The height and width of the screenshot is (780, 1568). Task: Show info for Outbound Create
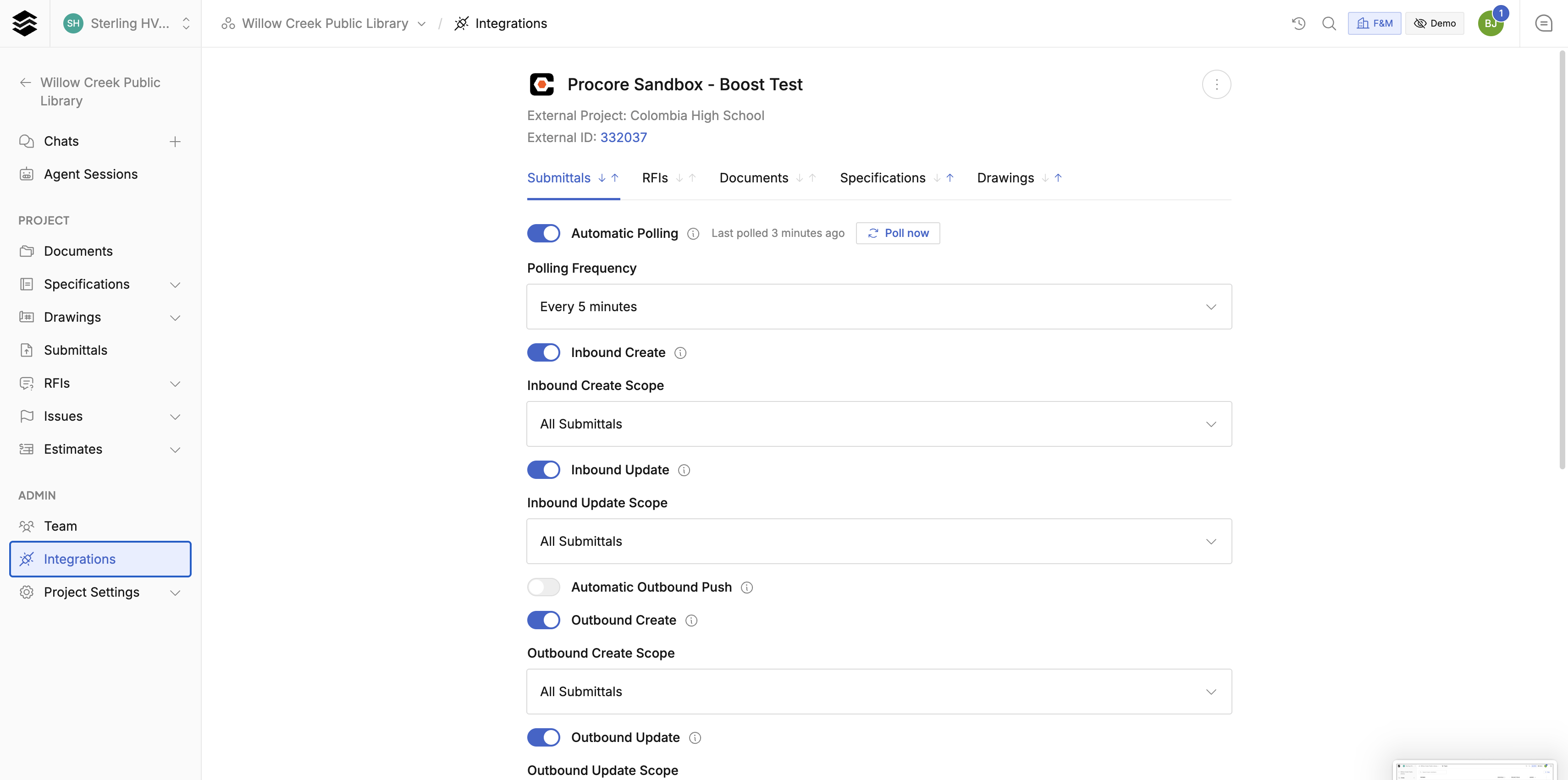click(x=691, y=621)
